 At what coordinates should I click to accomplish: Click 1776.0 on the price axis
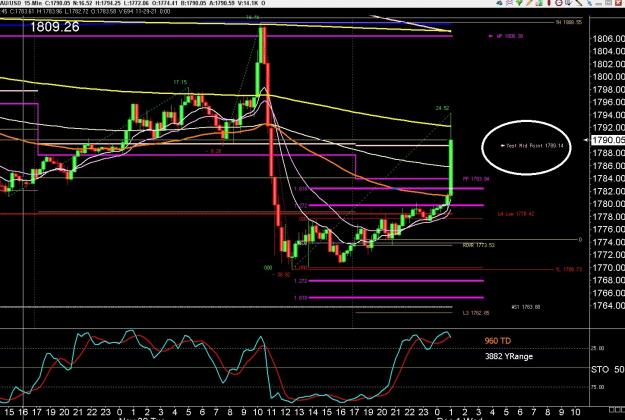[x=609, y=229]
